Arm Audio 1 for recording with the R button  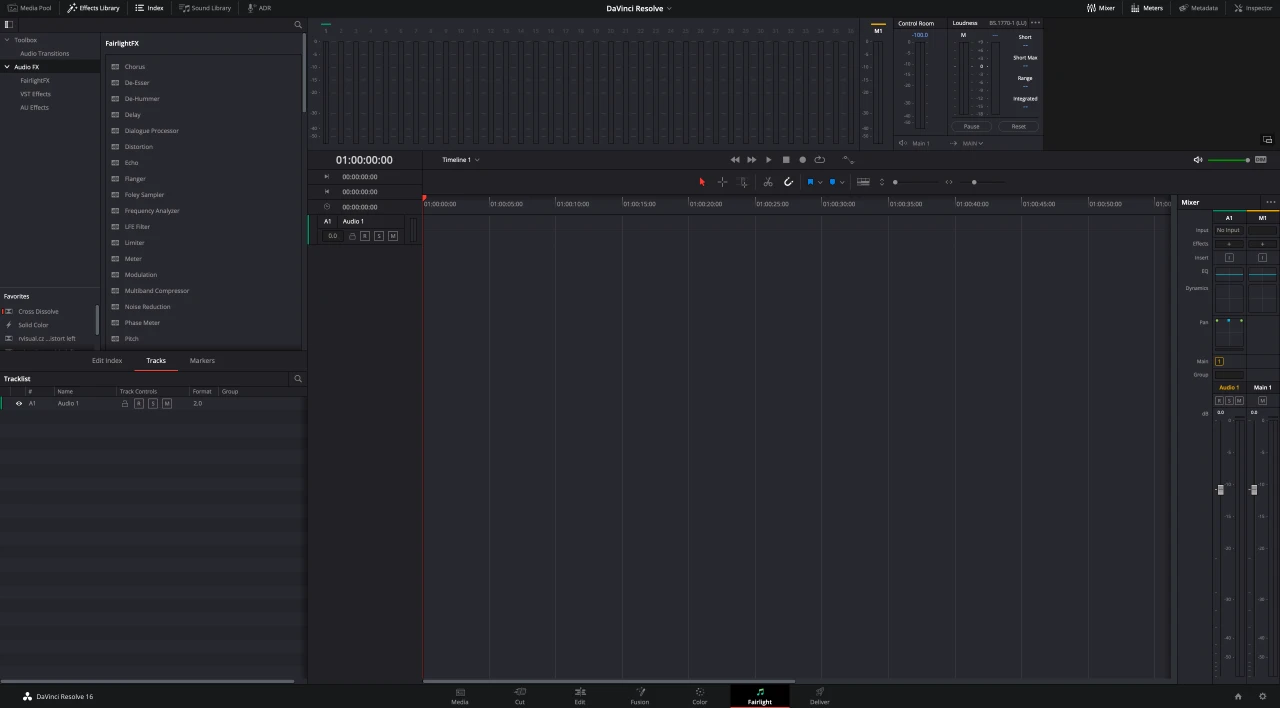pos(364,236)
